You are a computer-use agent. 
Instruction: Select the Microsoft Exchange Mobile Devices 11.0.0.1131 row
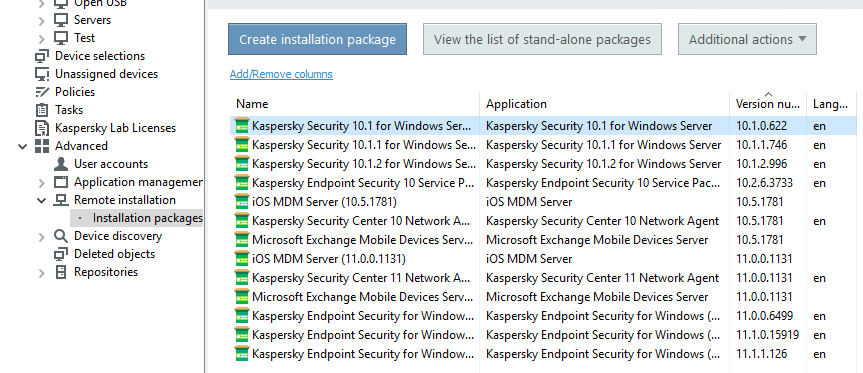pos(543,297)
